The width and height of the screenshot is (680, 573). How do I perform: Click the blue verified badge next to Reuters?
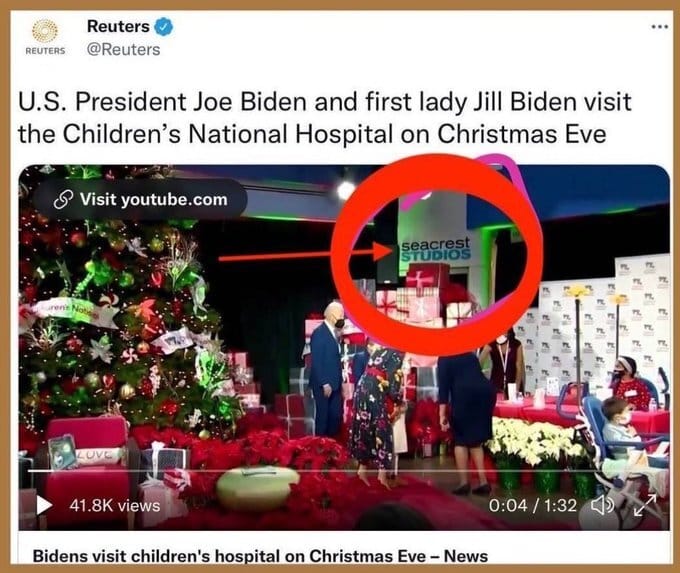click(164, 27)
